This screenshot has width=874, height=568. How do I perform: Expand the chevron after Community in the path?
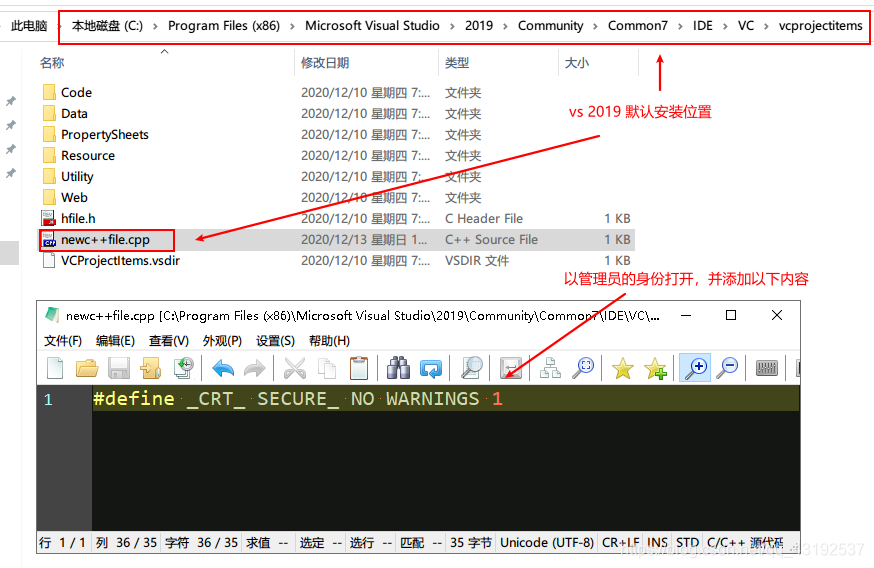coord(595,26)
